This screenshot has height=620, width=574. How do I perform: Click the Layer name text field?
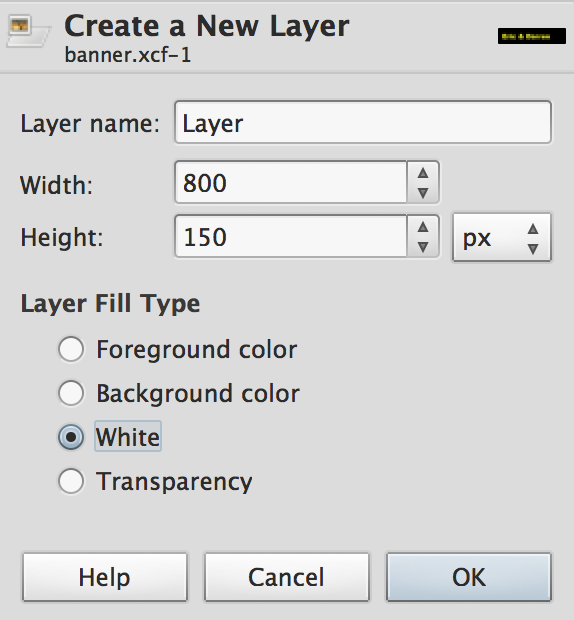[x=363, y=122]
